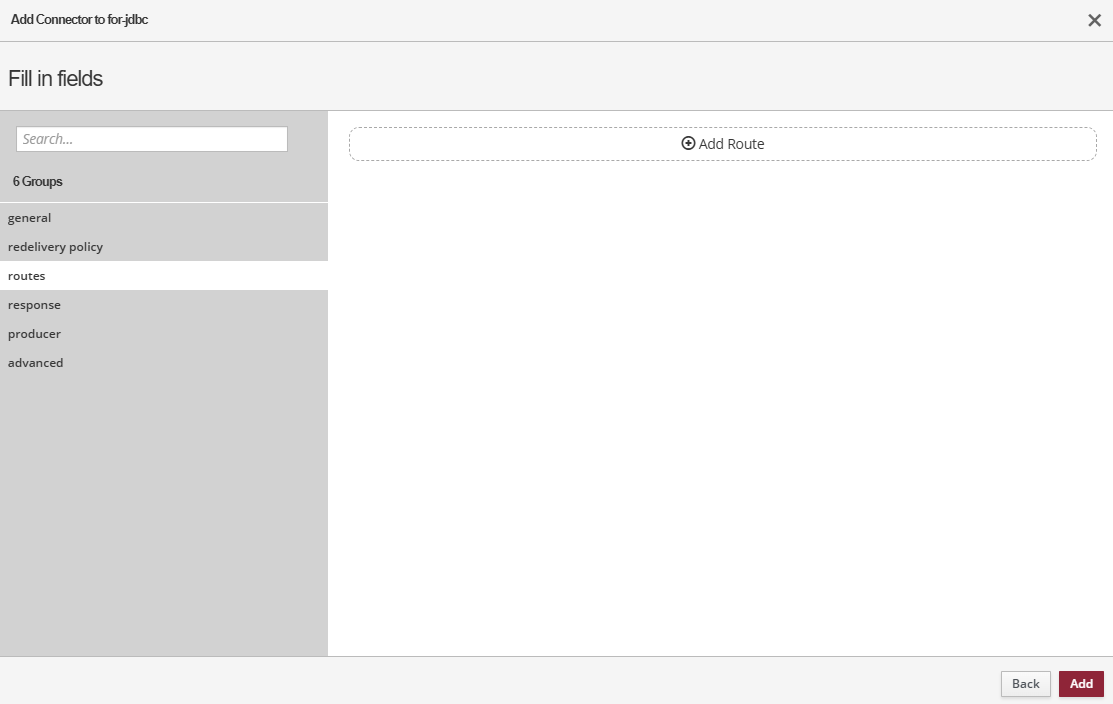Viewport: 1113px width, 704px height.
Task: Switch to the response group
Action: pyautogui.click(x=34, y=305)
